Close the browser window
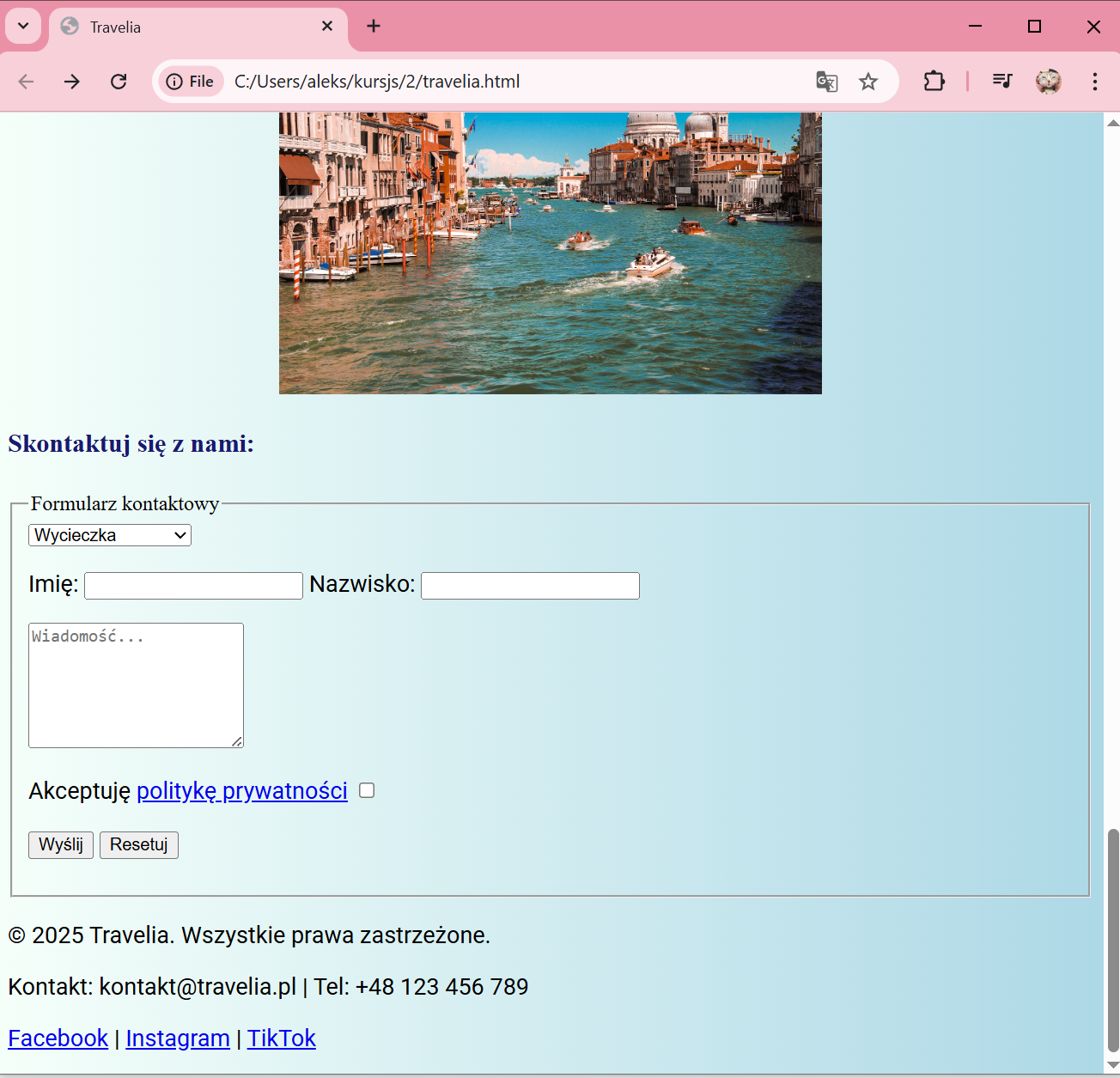 (x=1093, y=27)
